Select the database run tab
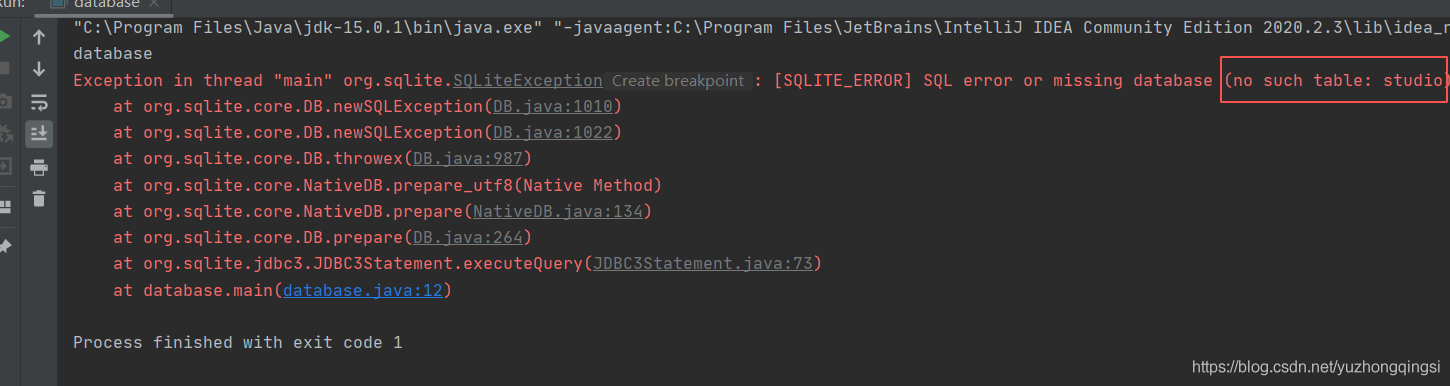The width and height of the screenshot is (1450, 386). (104, 4)
